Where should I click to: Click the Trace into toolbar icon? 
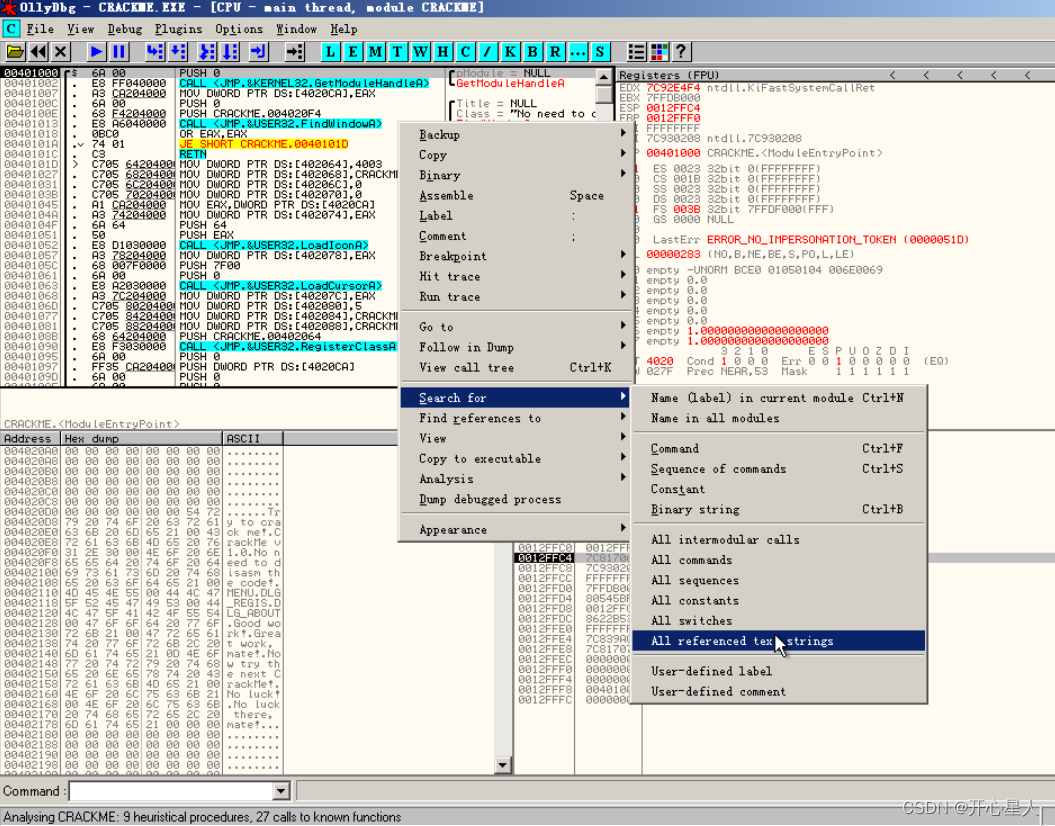(x=207, y=52)
